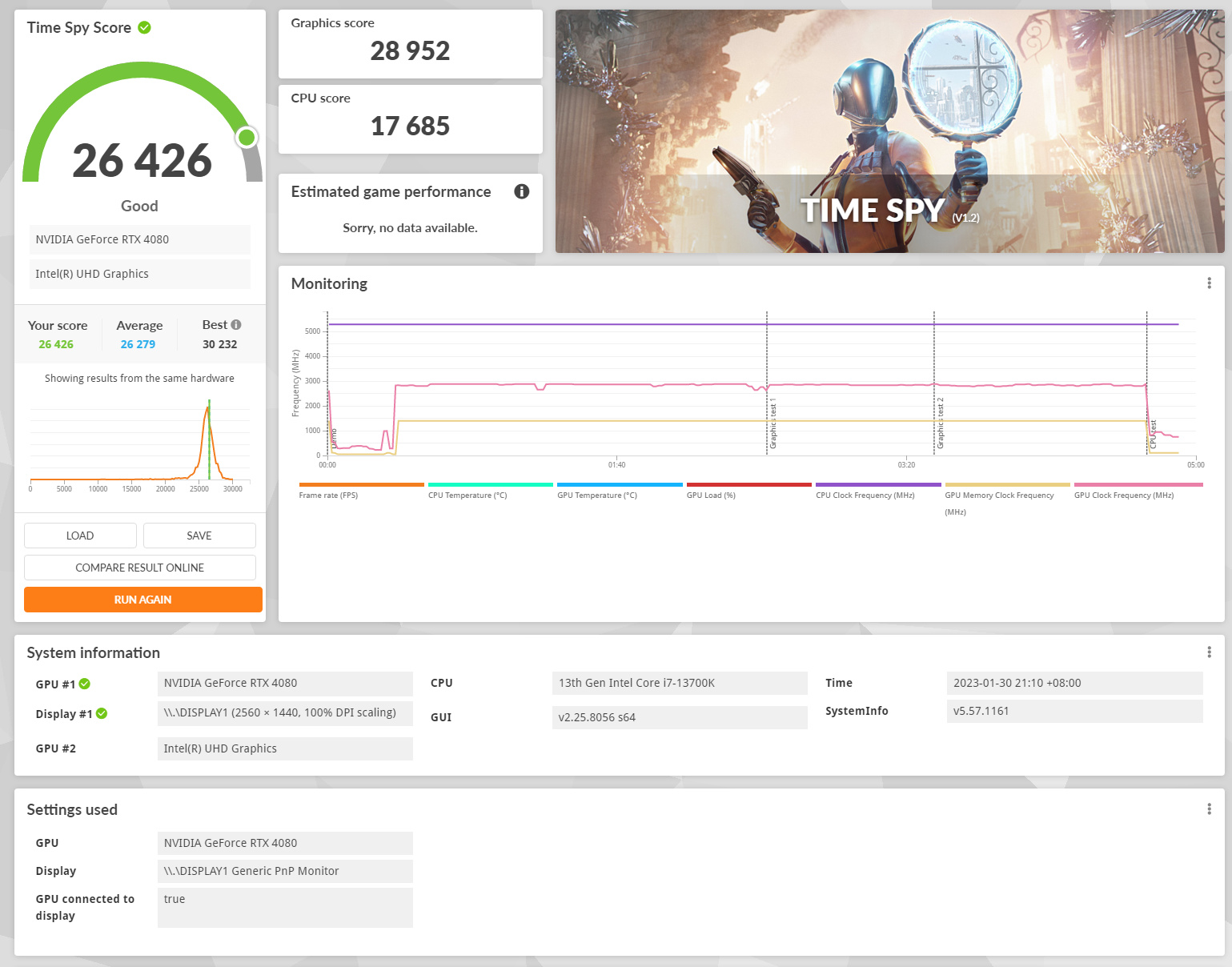The image size is (1232, 967).
Task: Open the Monitoring panel three-dot menu
Action: tap(1209, 283)
